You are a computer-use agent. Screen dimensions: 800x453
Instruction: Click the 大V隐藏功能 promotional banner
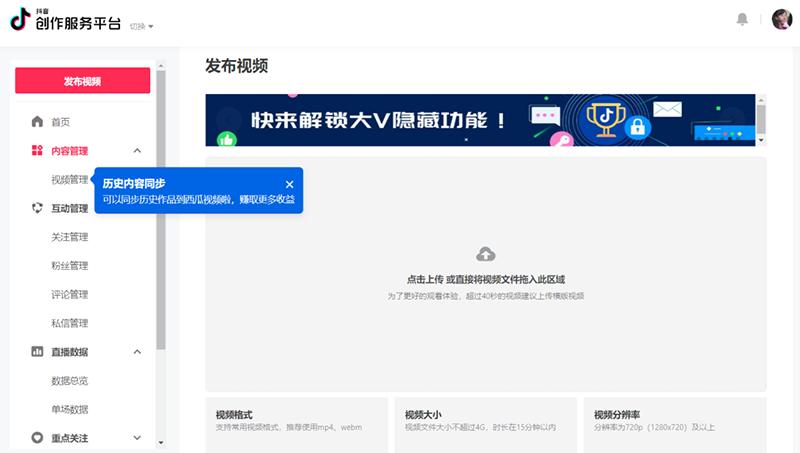pos(480,120)
